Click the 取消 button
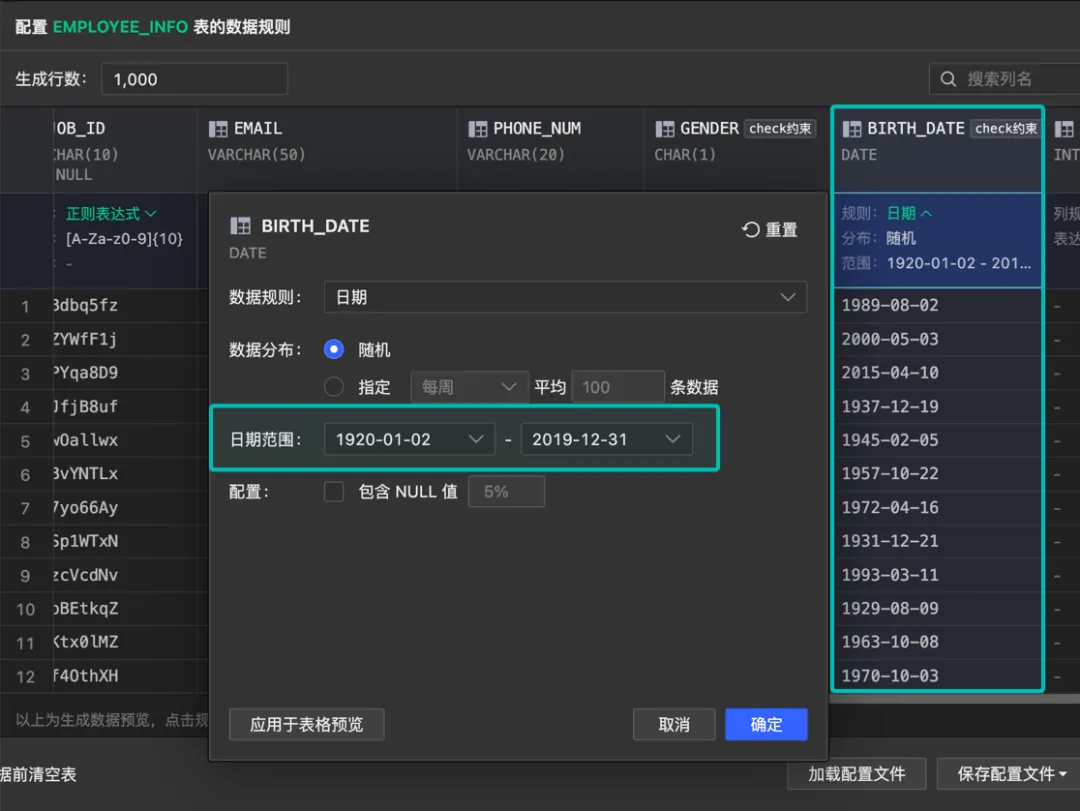 click(x=674, y=724)
